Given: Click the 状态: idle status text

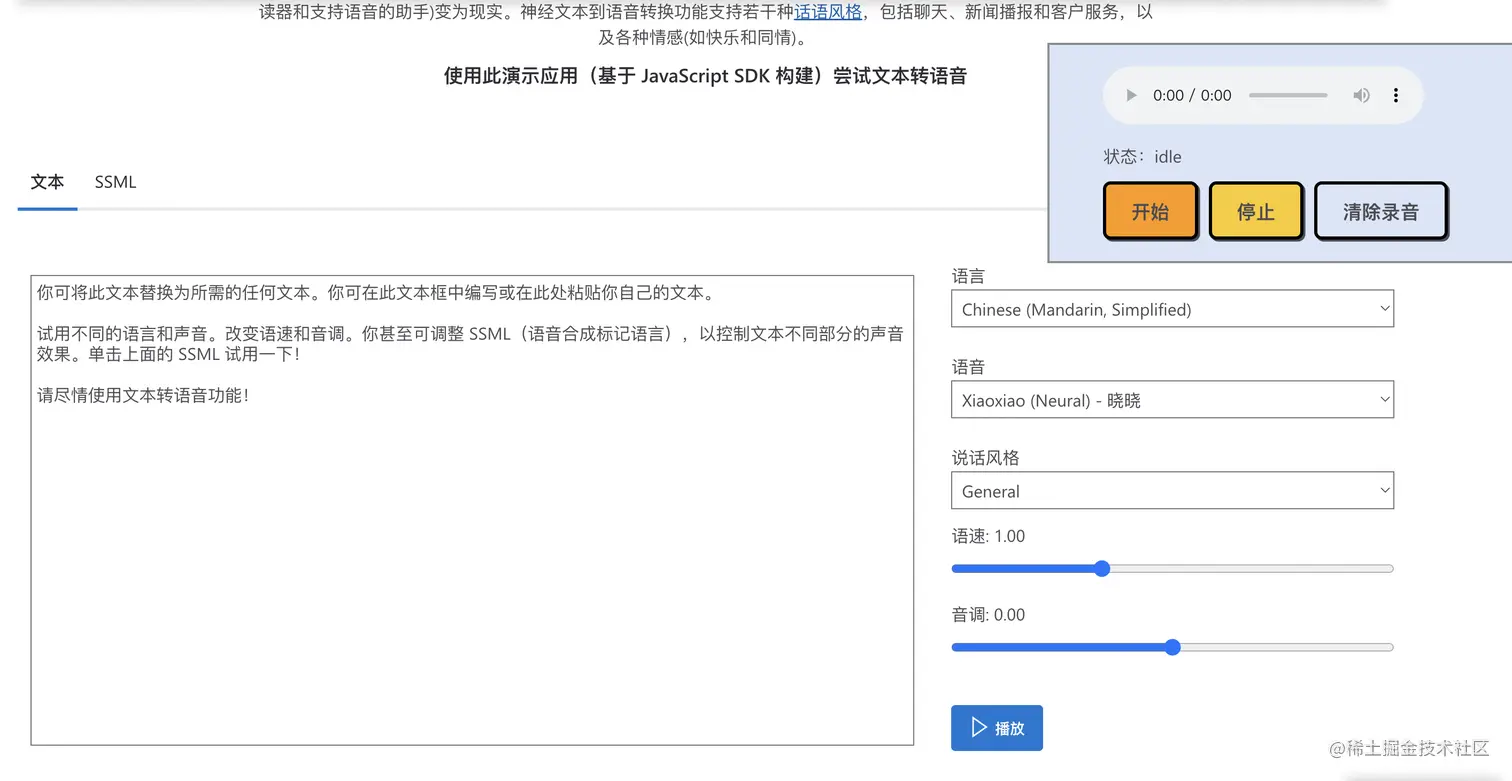Looking at the screenshot, I should click(1142, 157).
